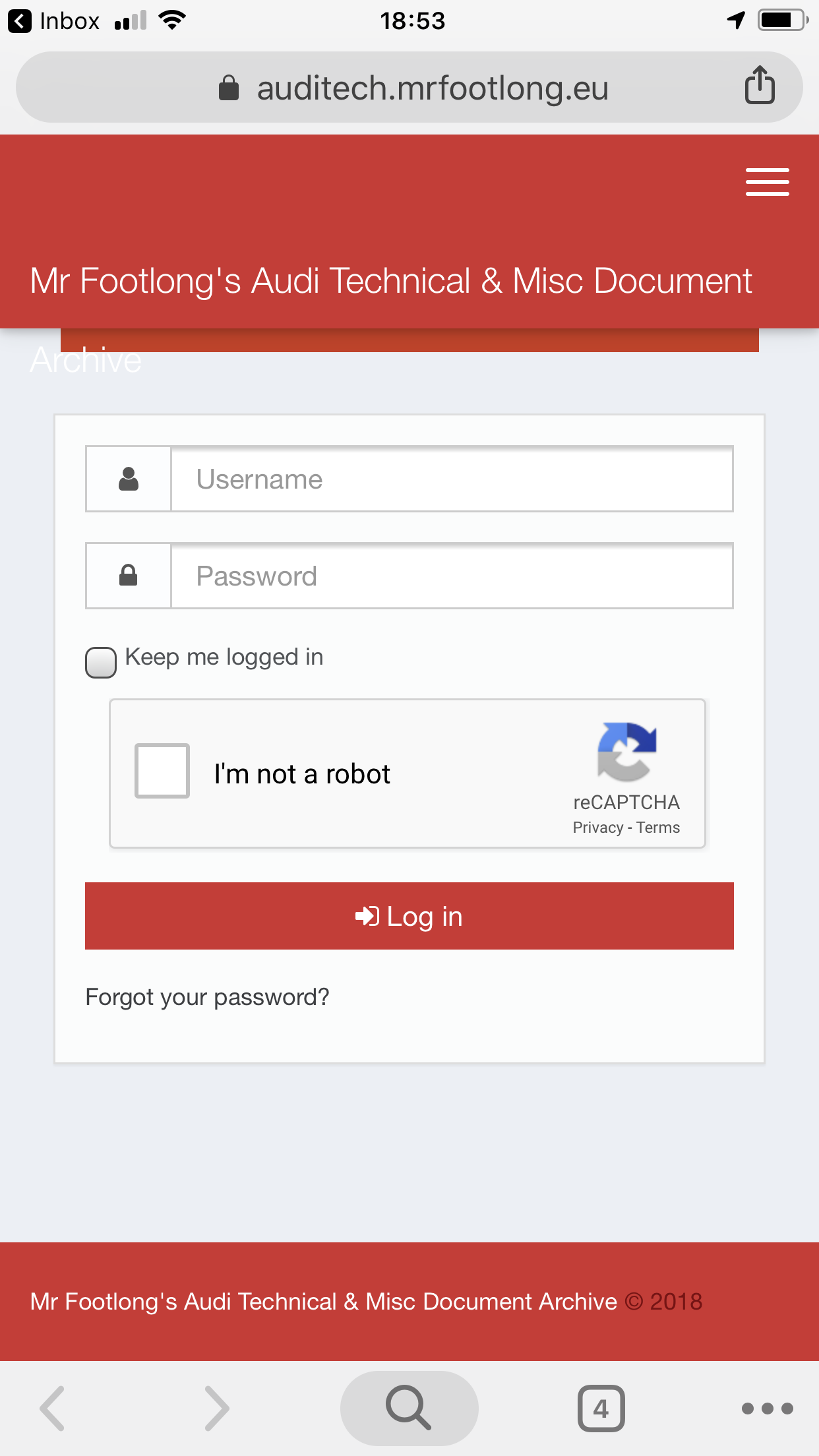This screenshot has width=819, height=1456.
Task: Click the reCAPTCHA logo
Action: [x=626, y=751]
